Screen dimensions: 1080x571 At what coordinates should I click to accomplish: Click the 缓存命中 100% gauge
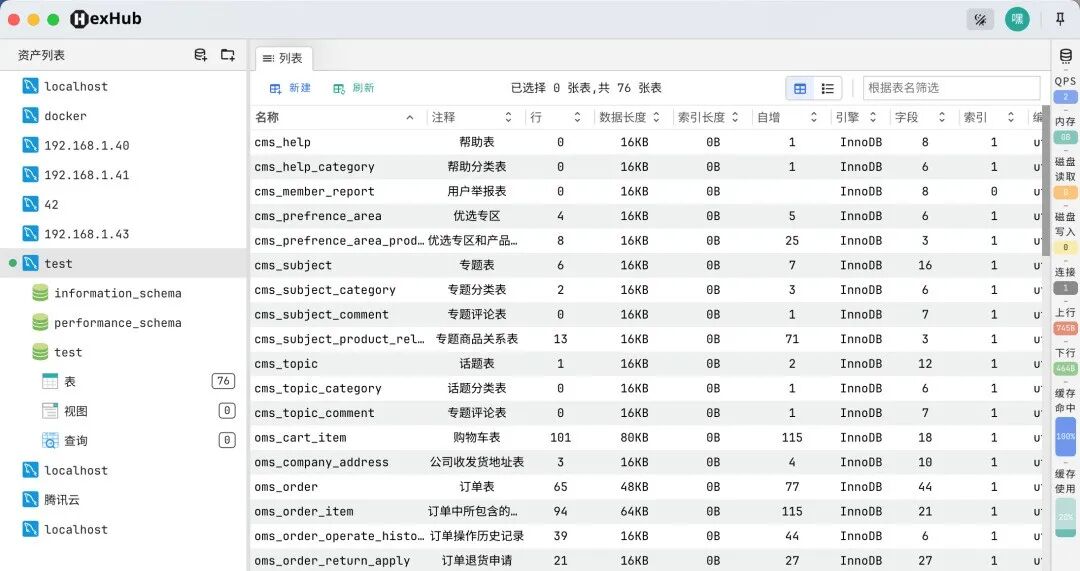pyautogui.click(x=1066, y=437)
